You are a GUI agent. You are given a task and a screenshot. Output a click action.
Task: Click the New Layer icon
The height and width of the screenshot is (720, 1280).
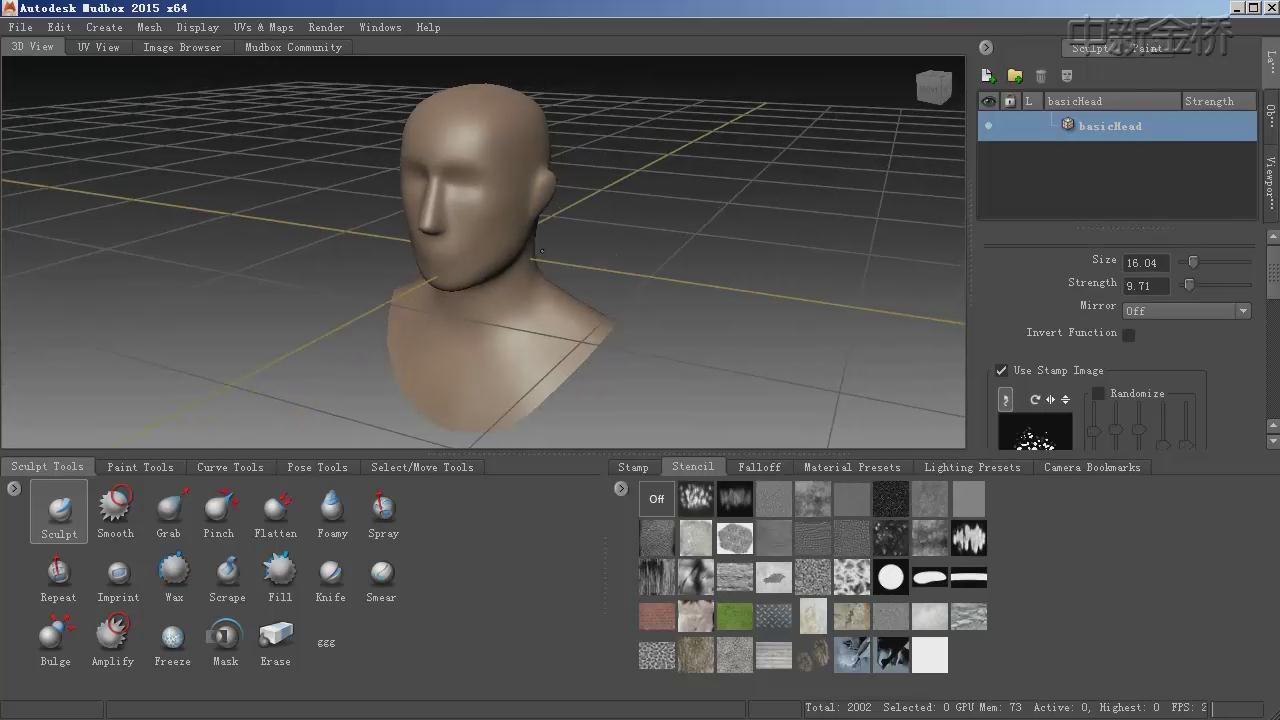pyautogui.click(x=988, y=76)
